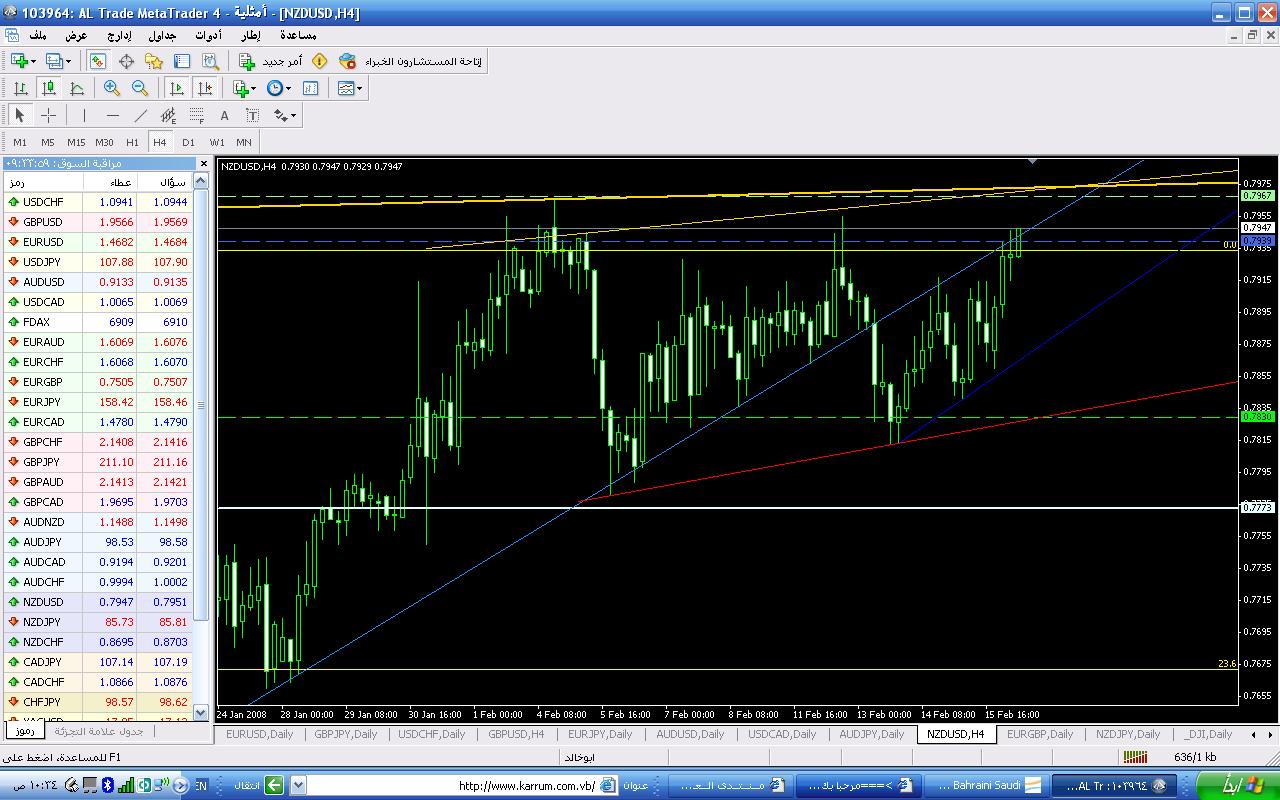Draw a vertical line tool icon
The width and height of the screenshot is (1280, 800).
(84, 115)
